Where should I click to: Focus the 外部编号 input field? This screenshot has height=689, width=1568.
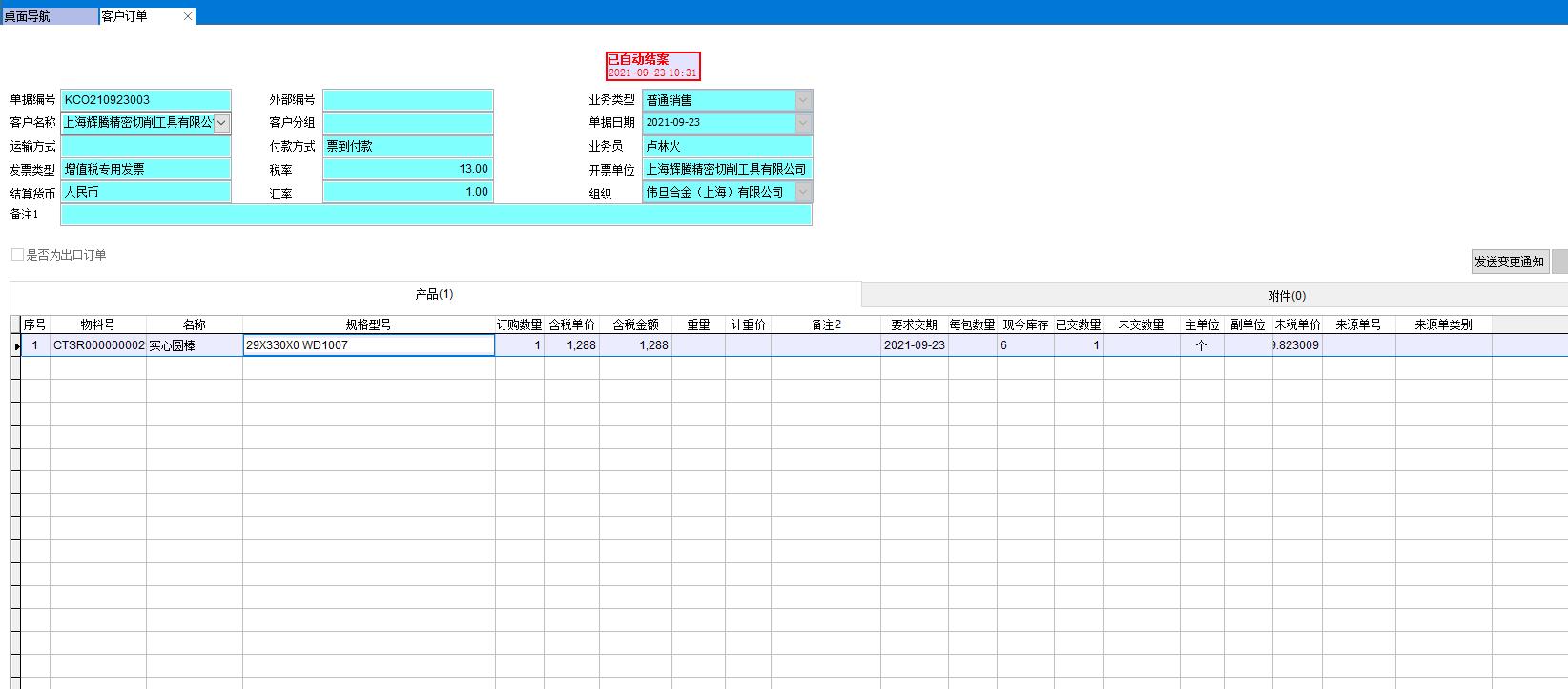(x=407, y=100)
